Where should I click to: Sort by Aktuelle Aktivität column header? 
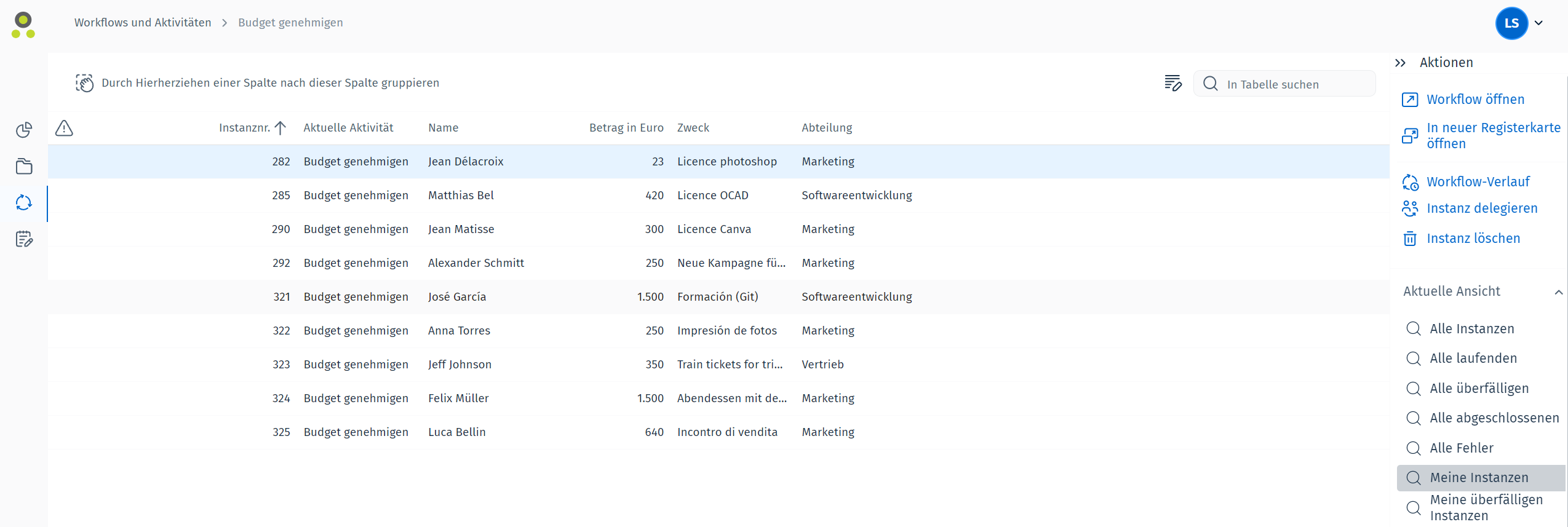348,128
